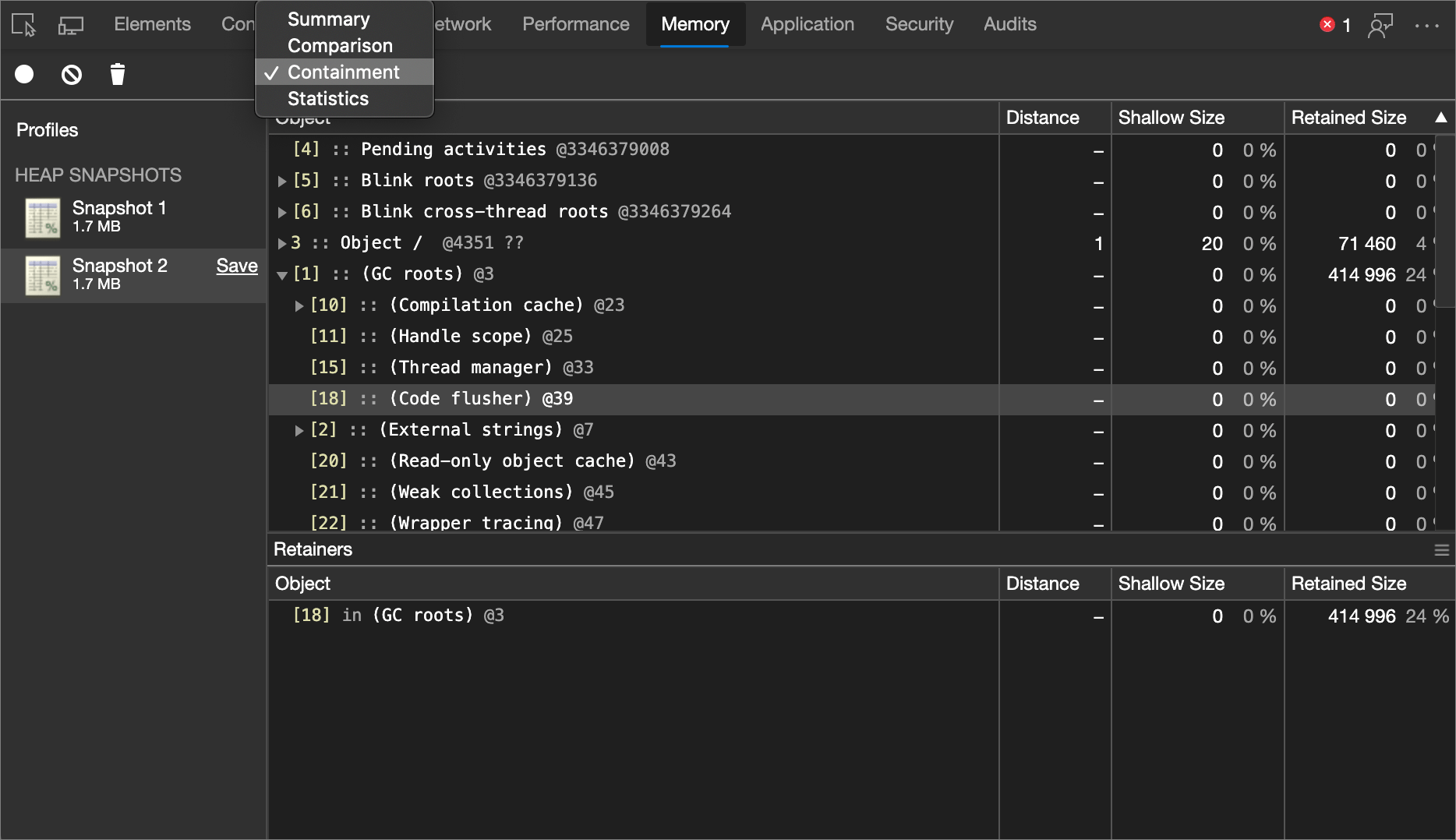The width and height of the screenshot is (1456, 840).
Task: Toggle the device toolbar icon
Action: pos(71,24)
